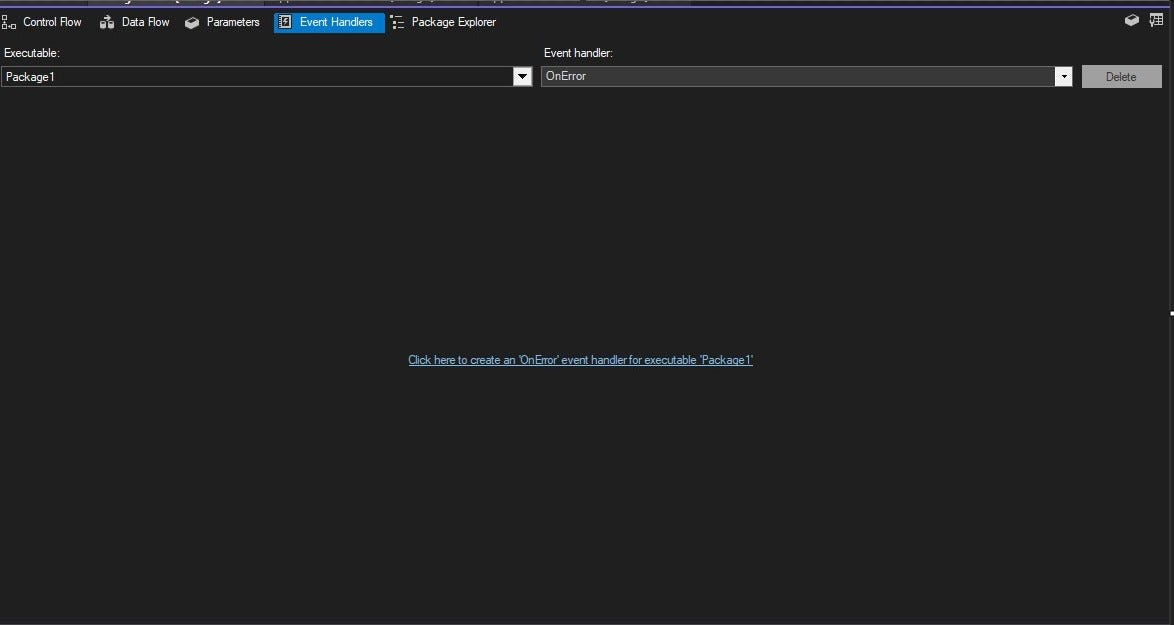Expand the Executable dropdown arrow
Screen dimensions: 1174x625
coord(522,76)
